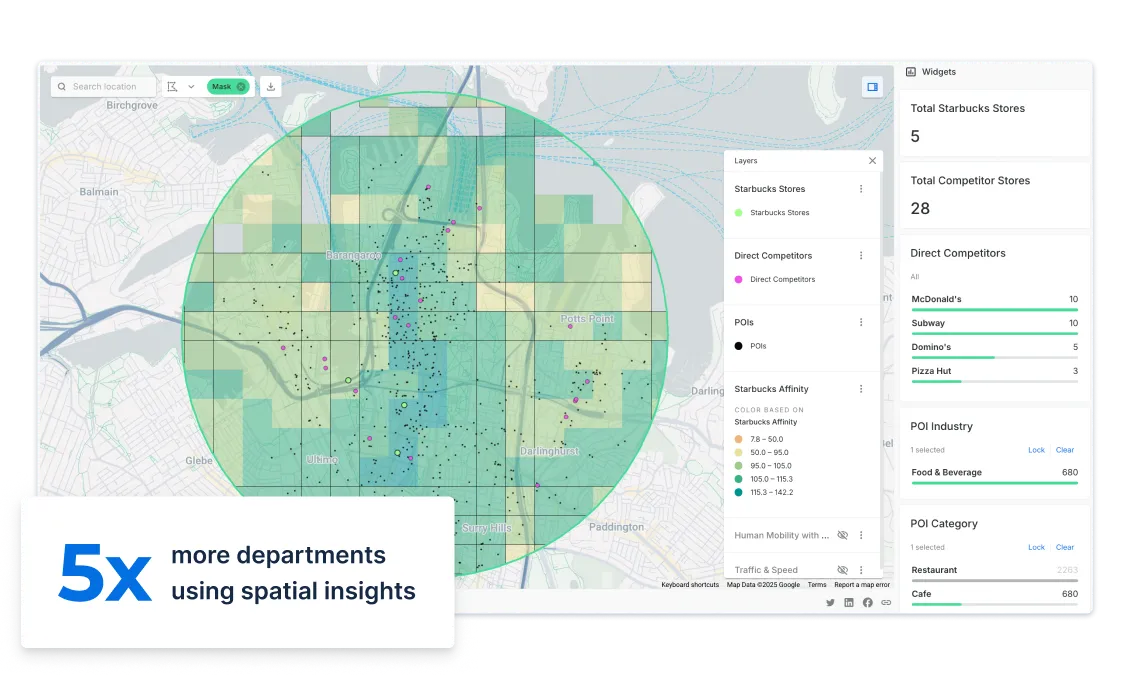Image resolution: width=1131 pixels, height=675 pixels.
Task: Share via Twitter icon
Action: pyautogui.click(x=830, y=602)
